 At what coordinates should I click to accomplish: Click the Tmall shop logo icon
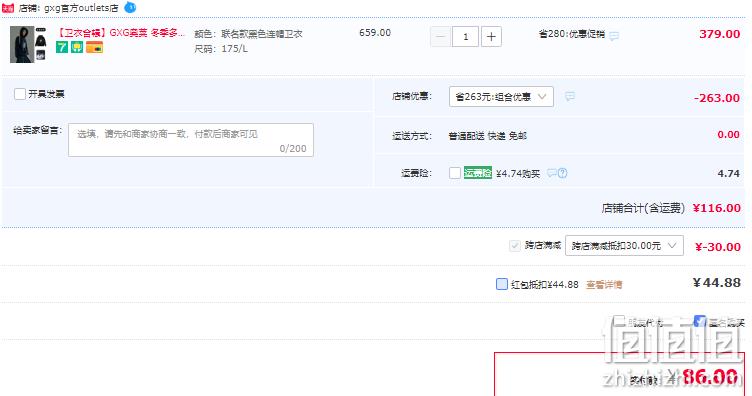coord(8,8)
